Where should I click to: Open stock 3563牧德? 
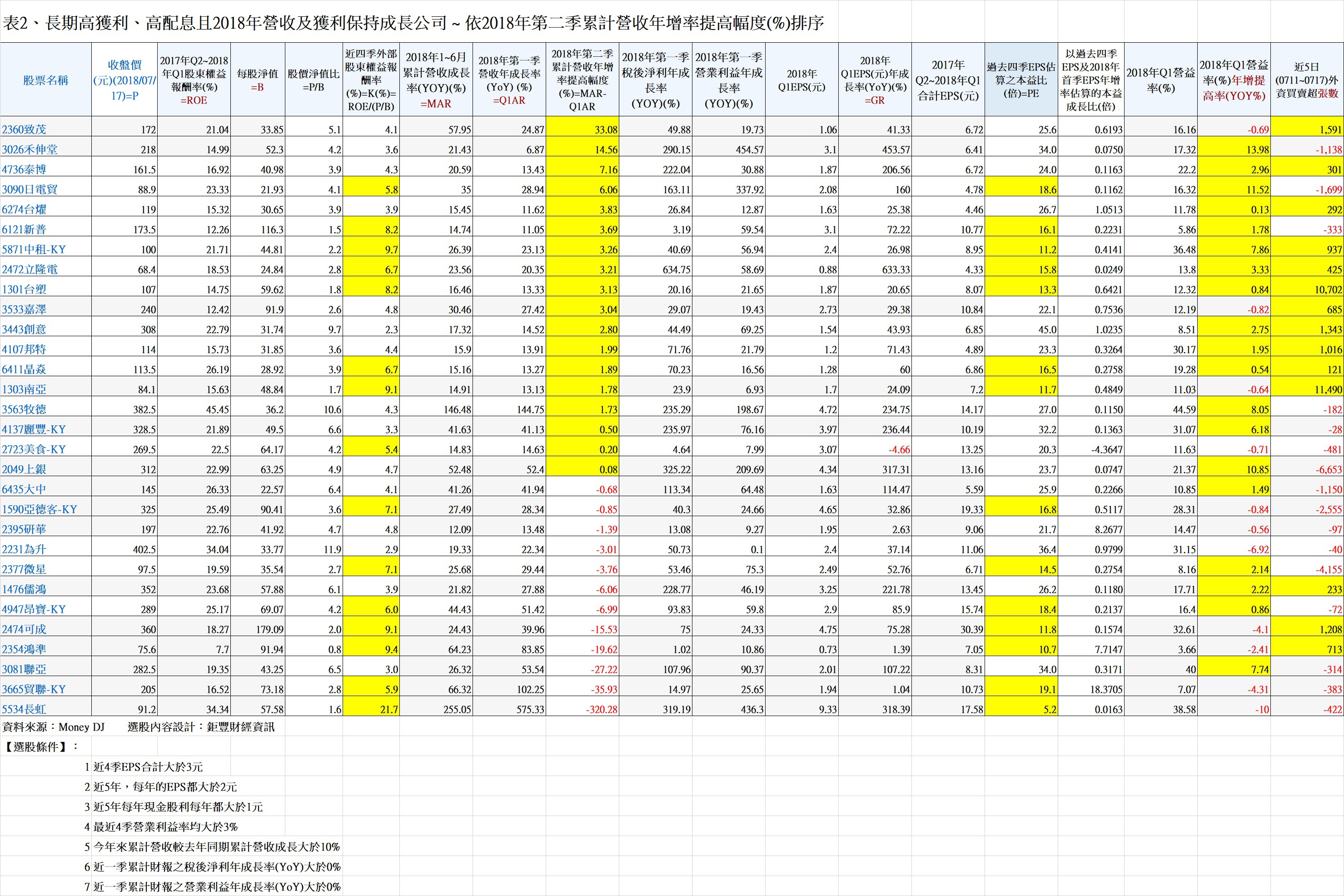[24, 410]
